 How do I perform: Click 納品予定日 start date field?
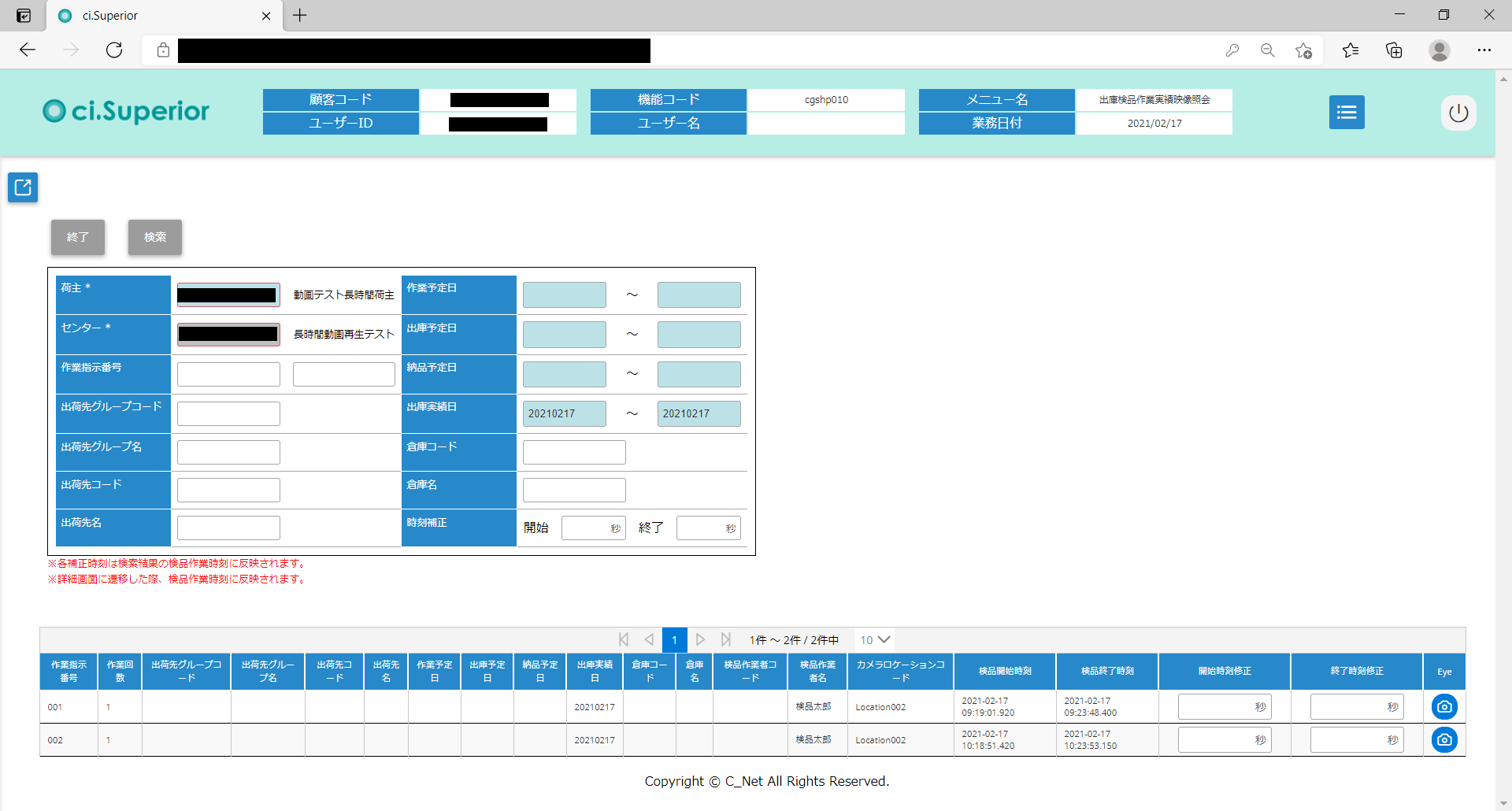[x=565, y=374]
